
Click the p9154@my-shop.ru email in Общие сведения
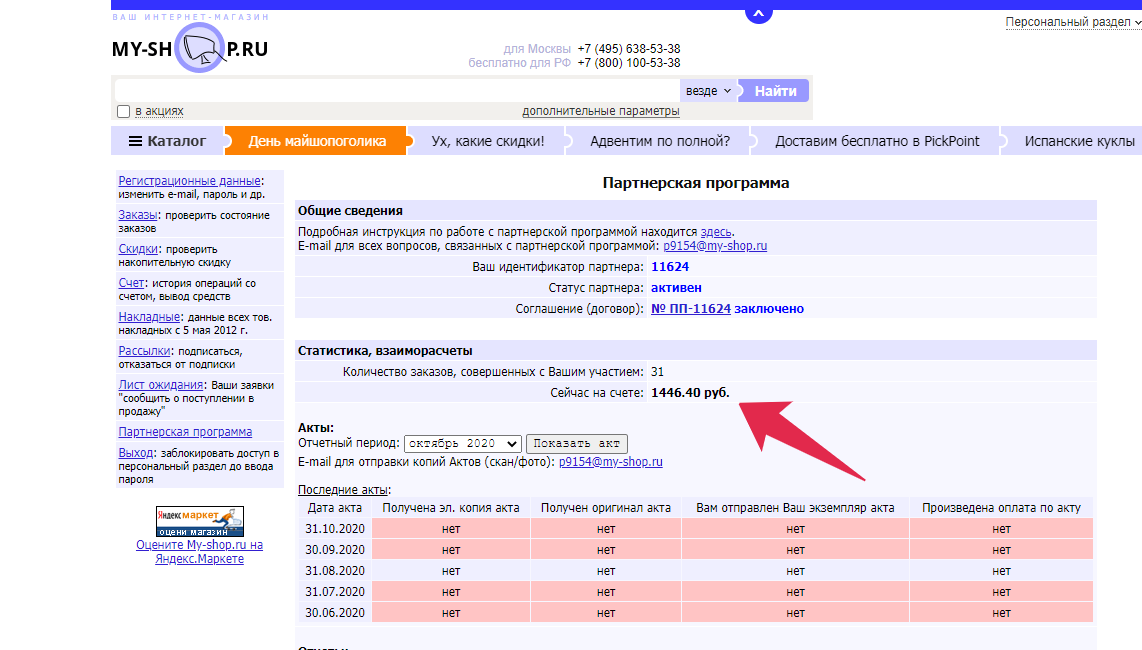(x=715, y=246)
